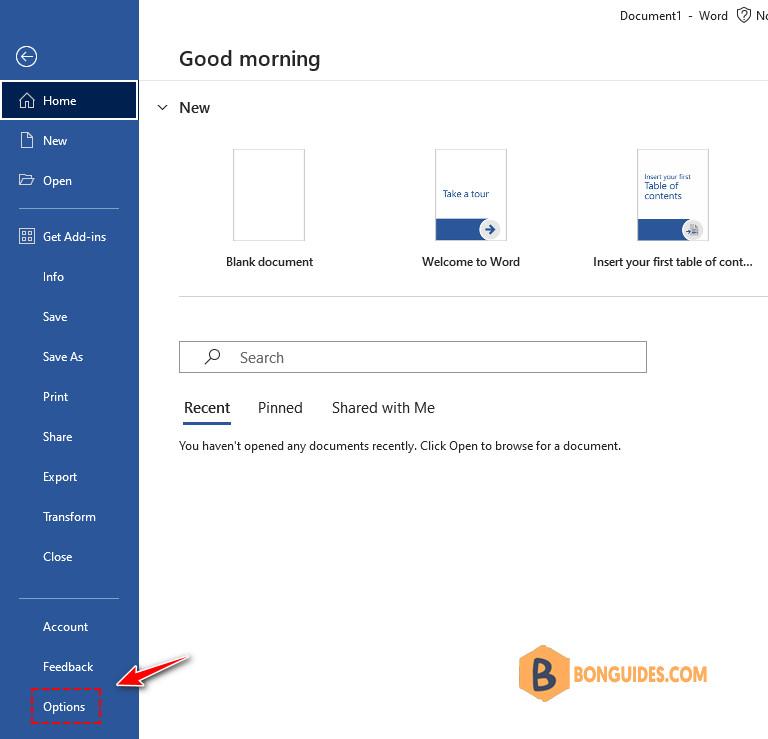The image size is (768, 739).
Task: Collapse the New section chevron
Action: click(162, 107)
